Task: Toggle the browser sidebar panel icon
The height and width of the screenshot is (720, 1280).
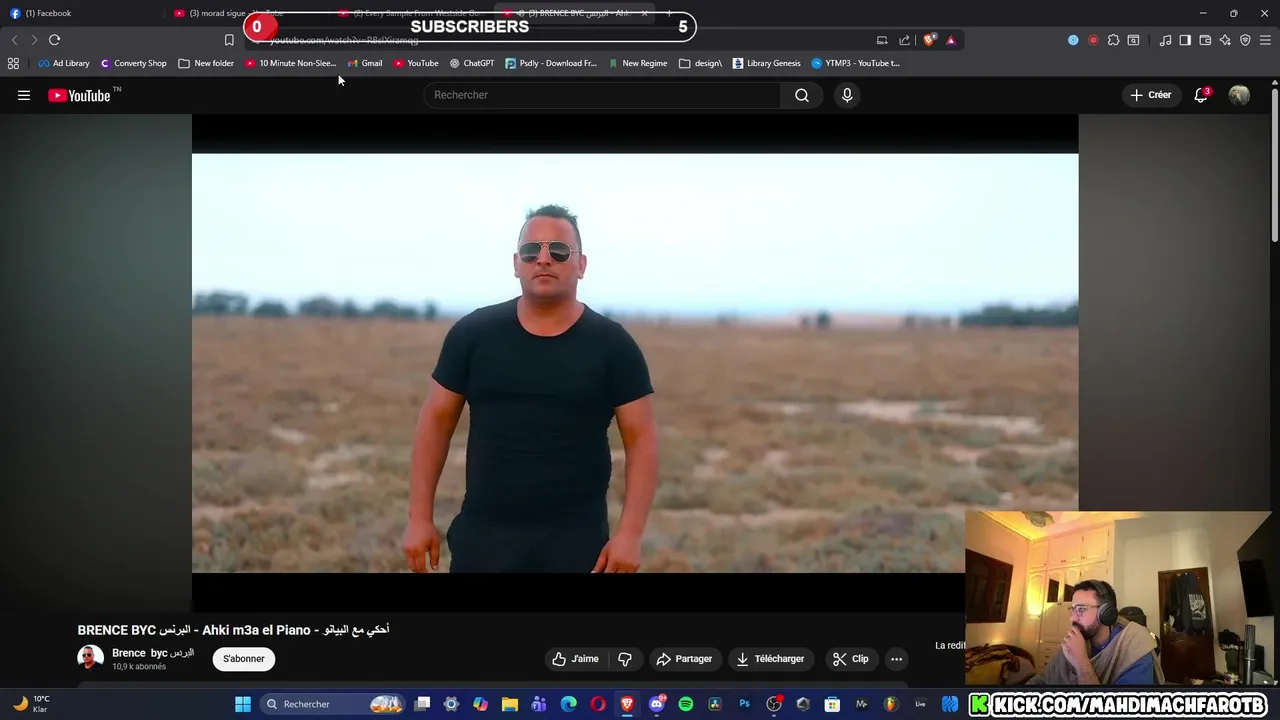Action: [1185, 40]
